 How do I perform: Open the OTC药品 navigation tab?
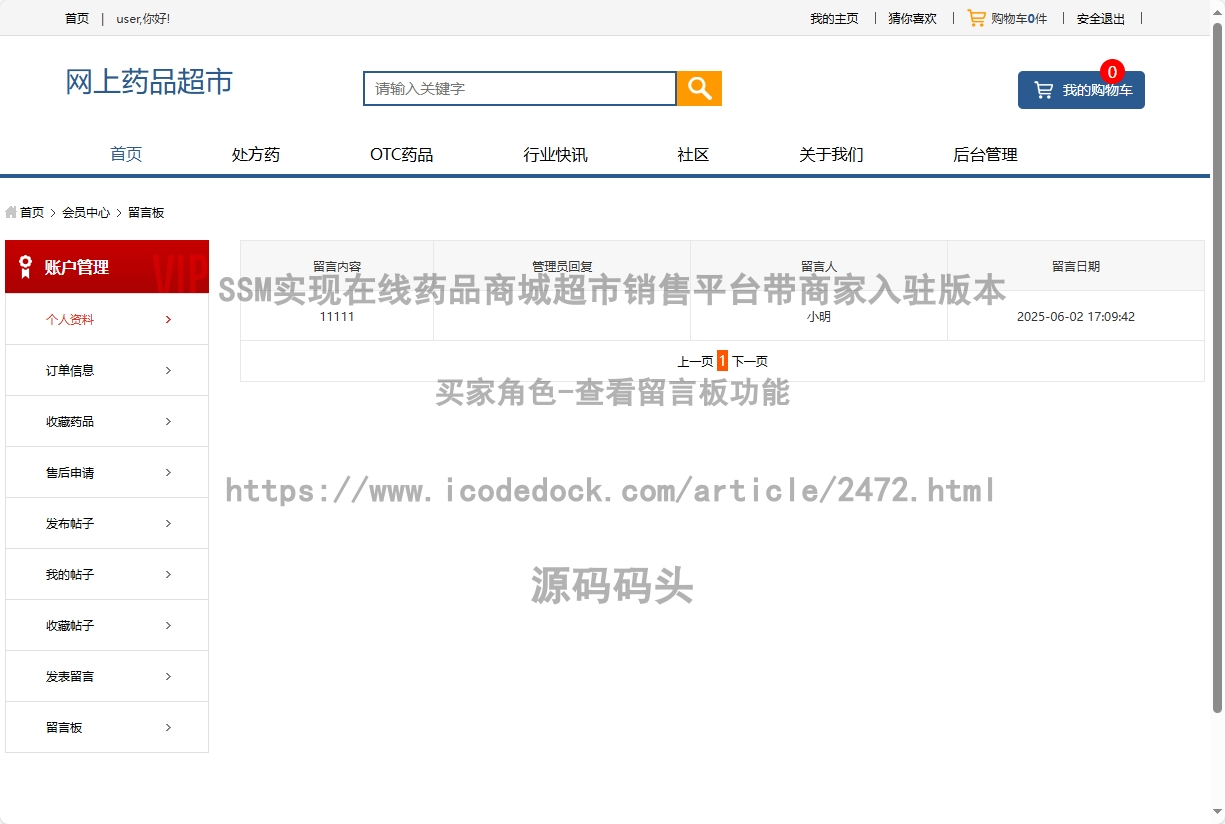click(401, 155)
